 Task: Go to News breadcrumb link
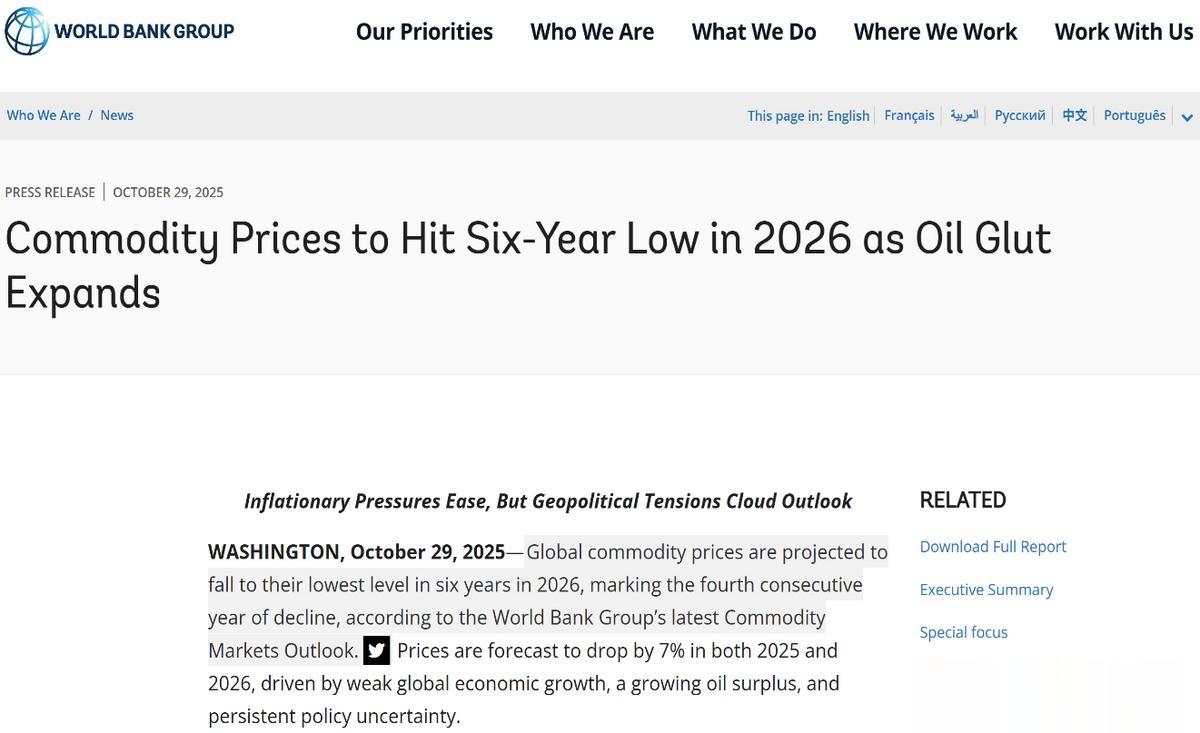(117, 115)
